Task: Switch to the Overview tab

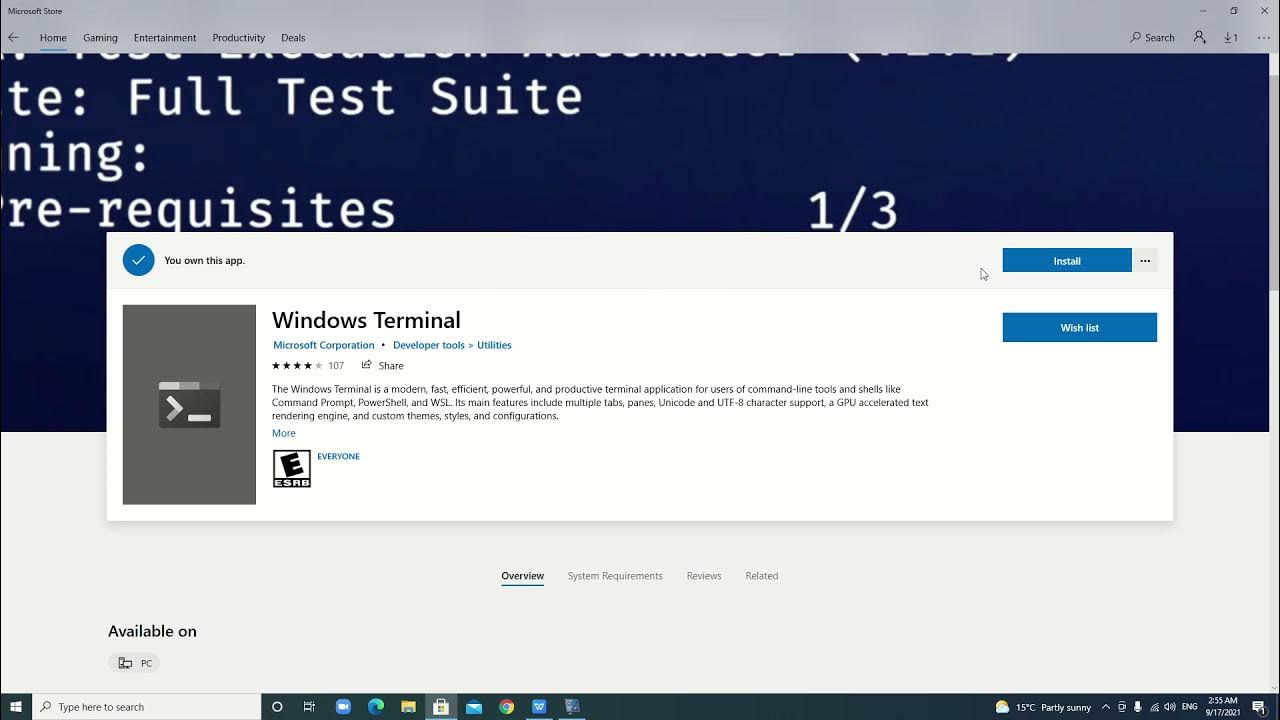Action: (523, 576)
